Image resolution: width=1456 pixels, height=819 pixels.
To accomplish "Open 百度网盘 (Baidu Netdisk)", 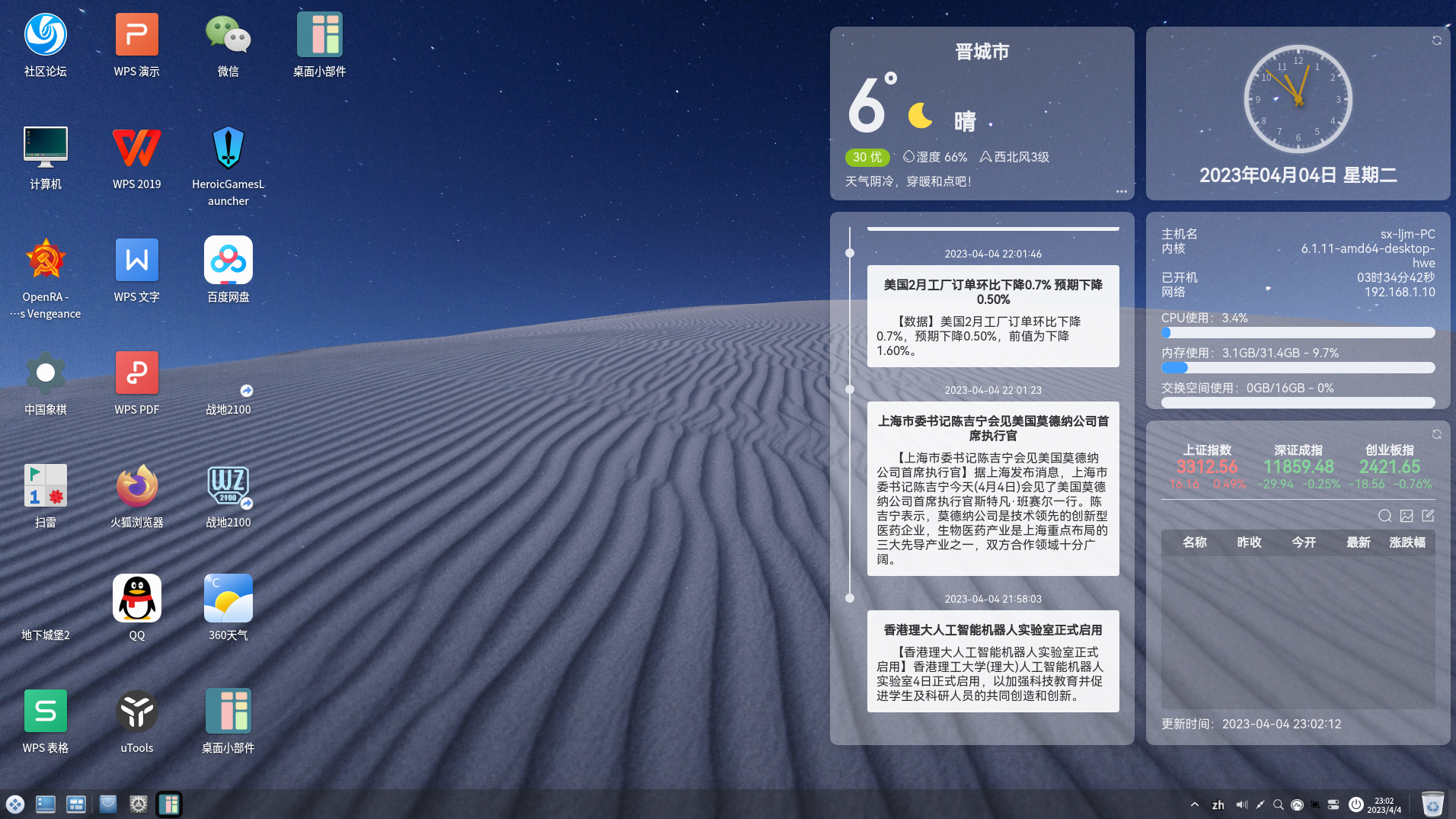I will coord(227,260).
